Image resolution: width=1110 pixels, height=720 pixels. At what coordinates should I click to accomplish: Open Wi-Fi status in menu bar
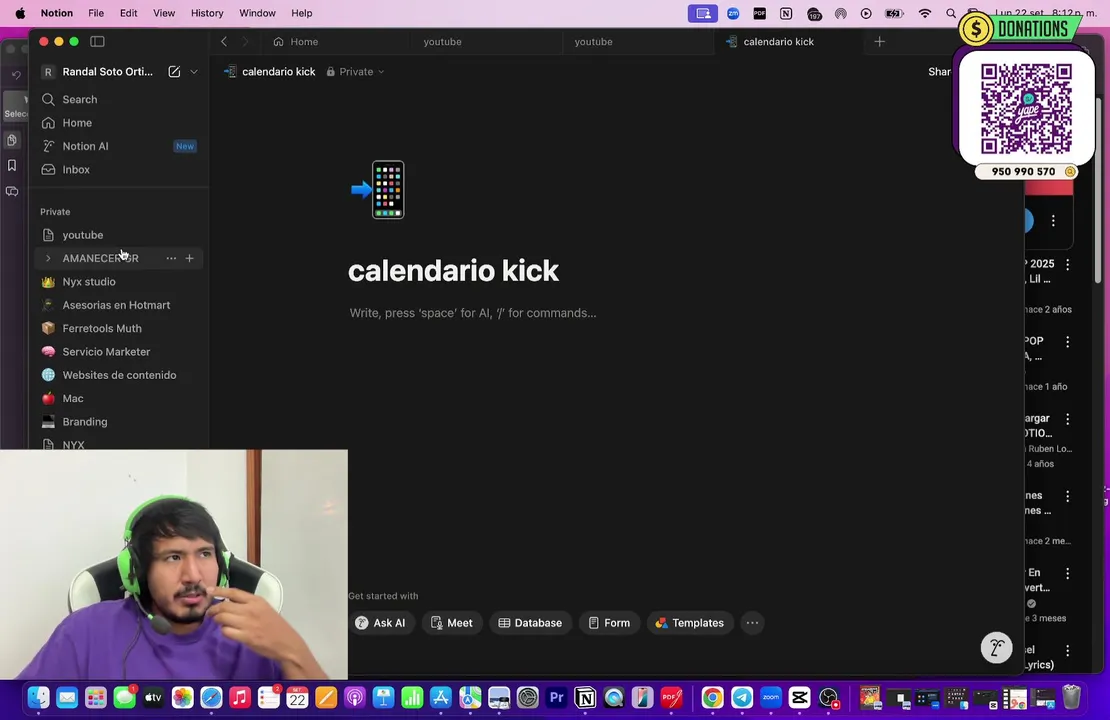pos(925,13)
